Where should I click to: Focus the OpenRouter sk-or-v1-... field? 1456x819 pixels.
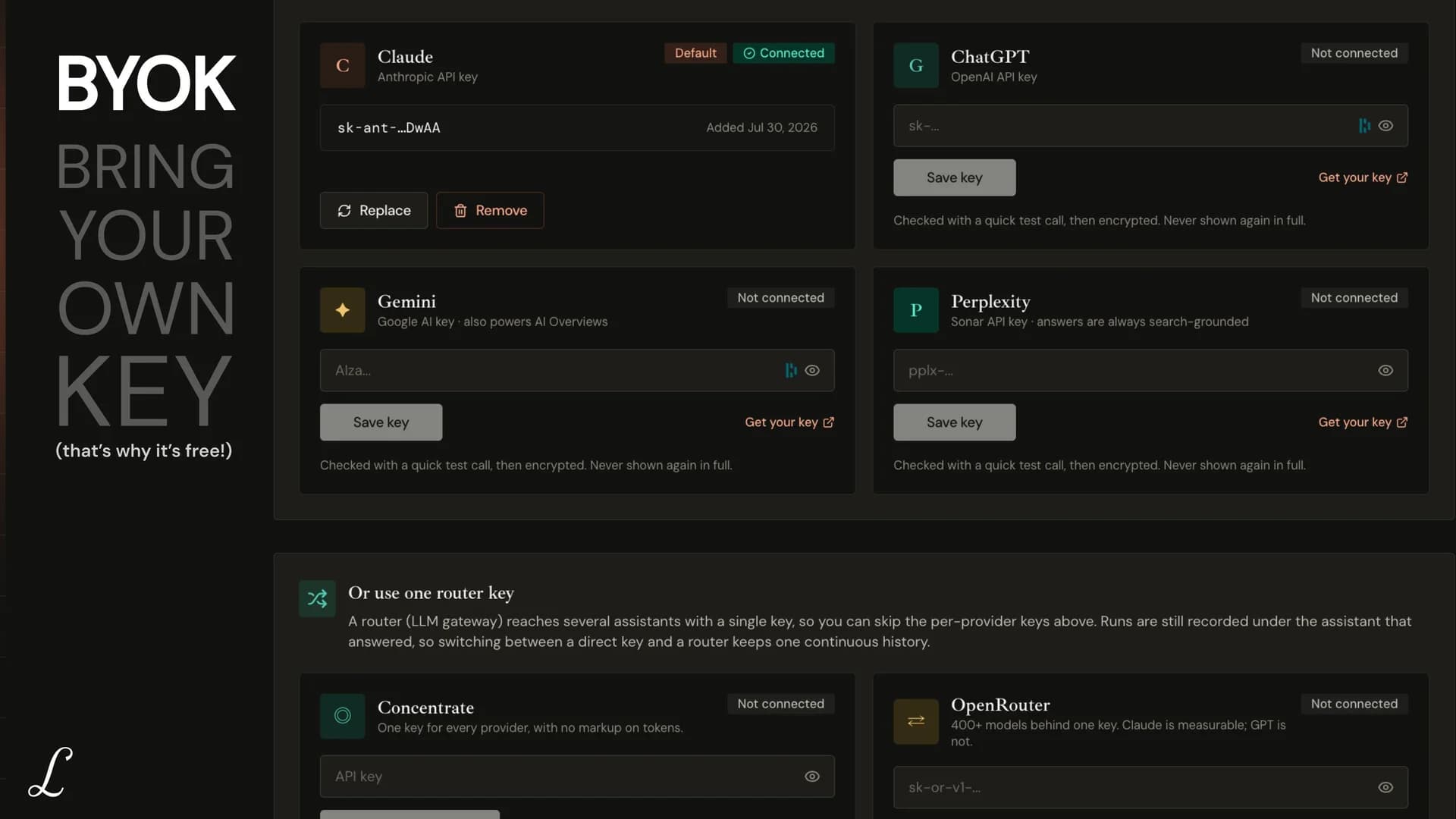coord(1150,788)
